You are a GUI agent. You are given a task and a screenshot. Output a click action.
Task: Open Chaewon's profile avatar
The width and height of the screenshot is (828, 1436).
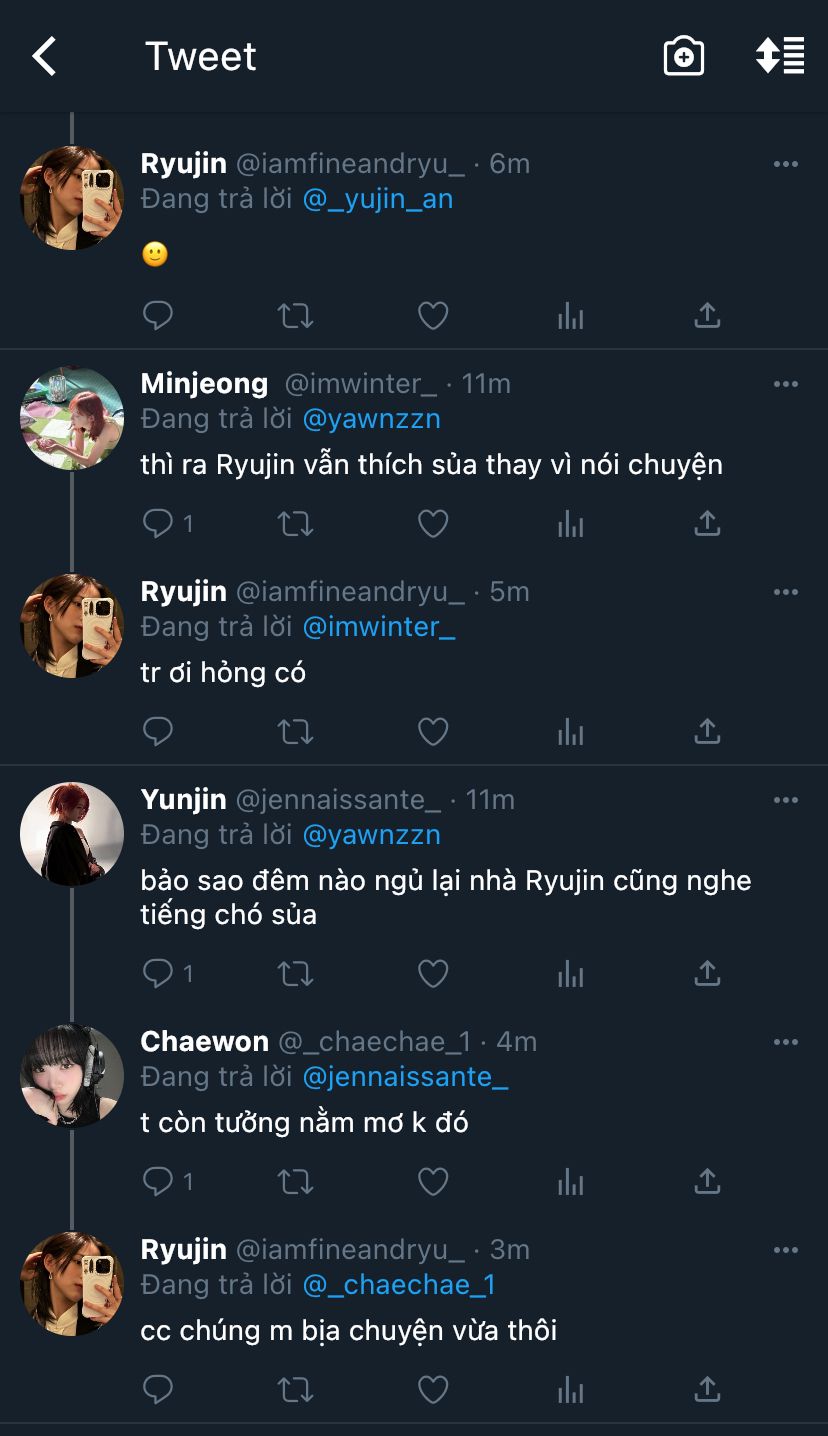point(72,1076)
